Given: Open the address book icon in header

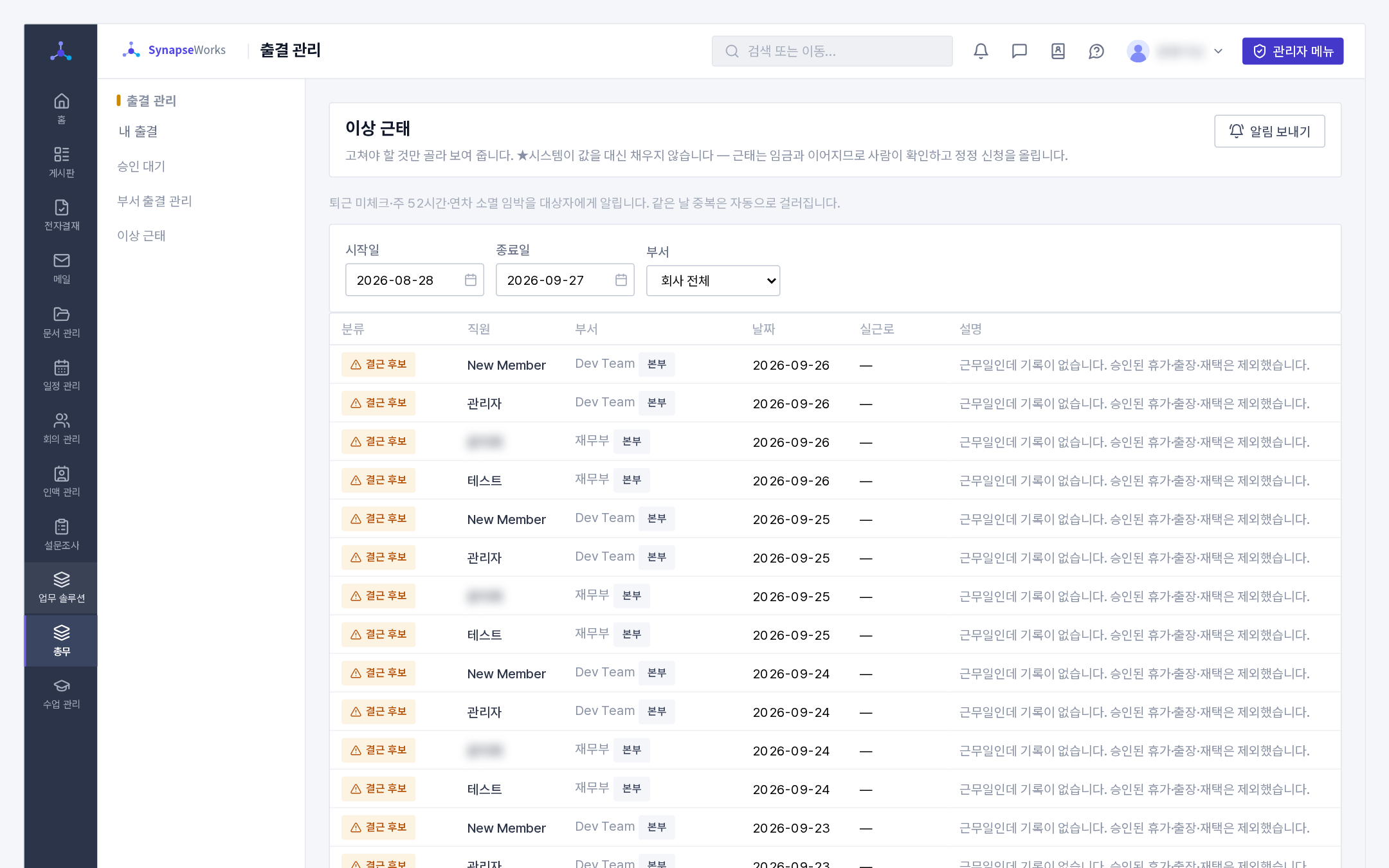Looking at the screenshot, I should point(1058,51).
